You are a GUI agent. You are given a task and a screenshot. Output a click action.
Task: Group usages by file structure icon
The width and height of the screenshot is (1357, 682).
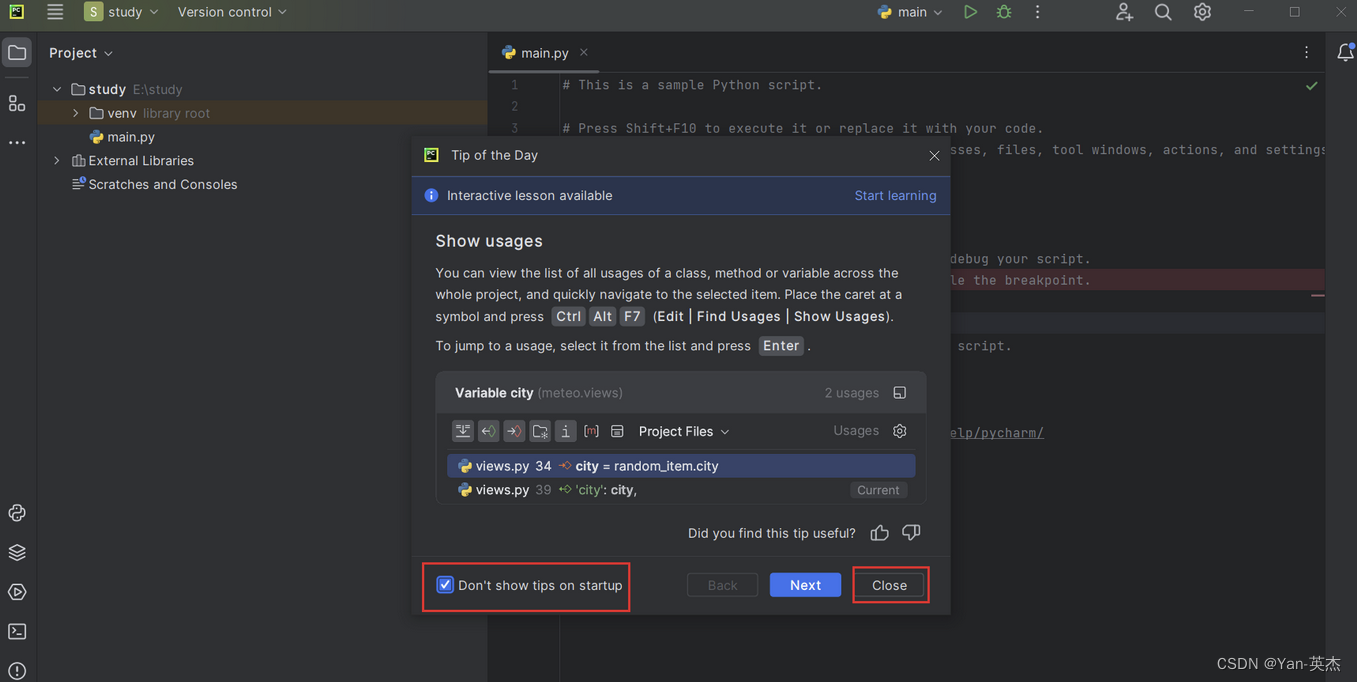tap(539, 430)
